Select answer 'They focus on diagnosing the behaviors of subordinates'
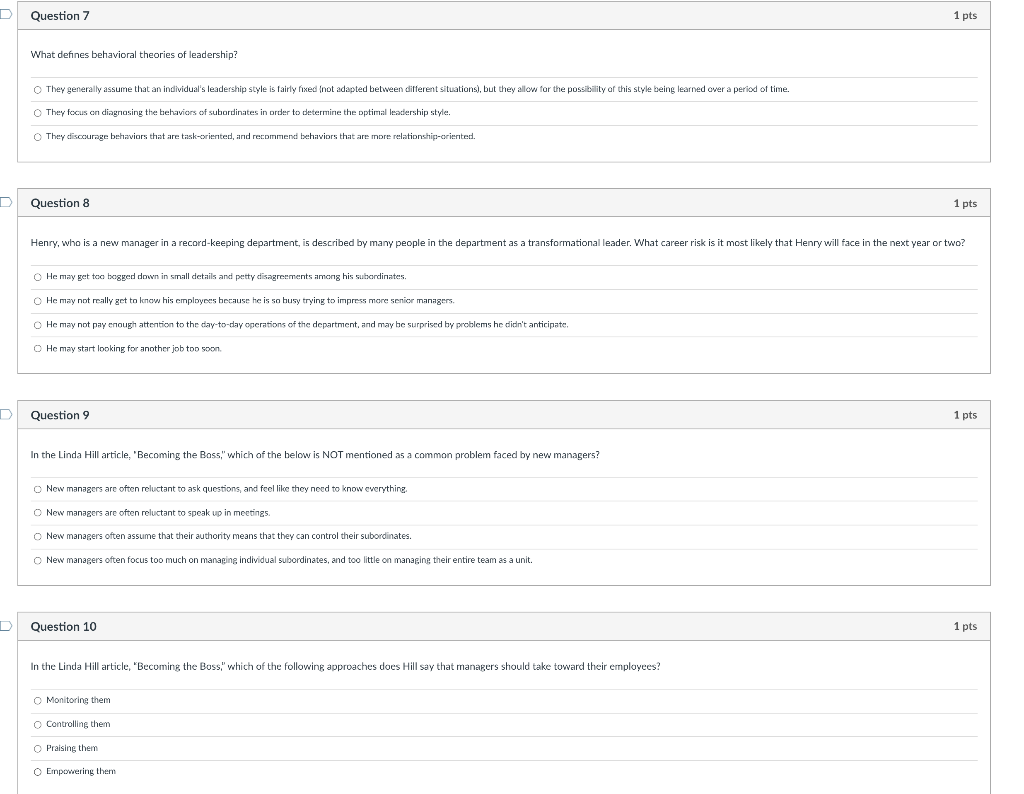1024x794 pixels. pyautogui.click(x=37, y=113)
